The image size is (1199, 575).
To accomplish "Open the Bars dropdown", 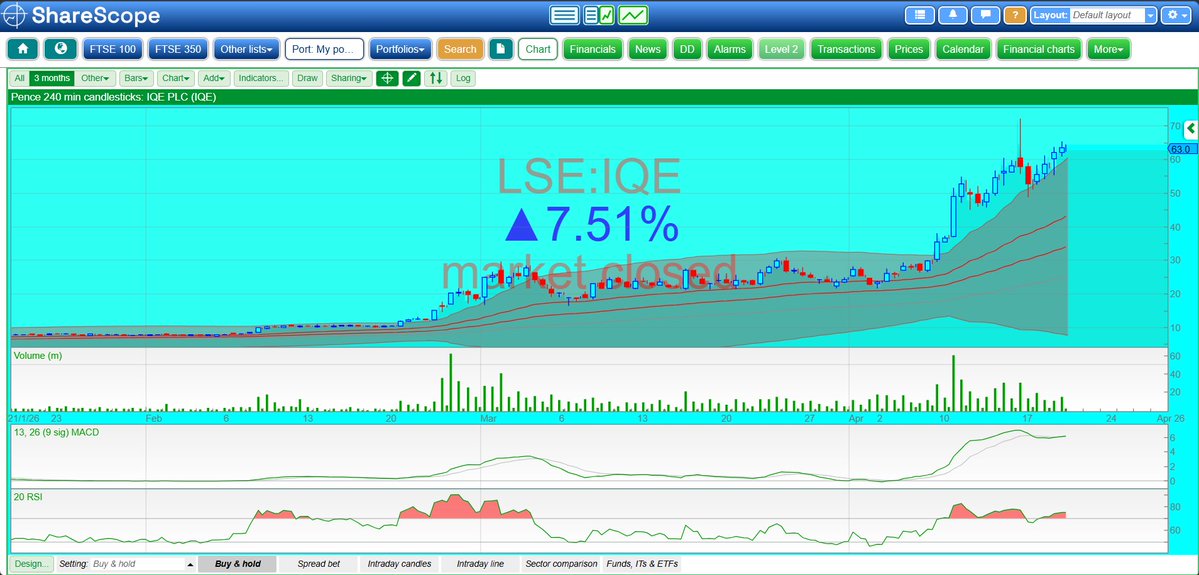I will coord(138,78).
